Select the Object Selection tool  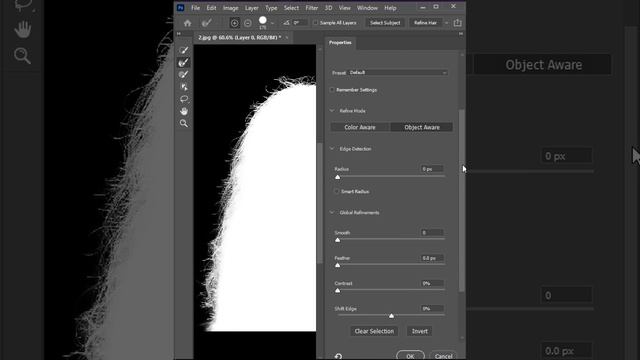coord(184,87)
